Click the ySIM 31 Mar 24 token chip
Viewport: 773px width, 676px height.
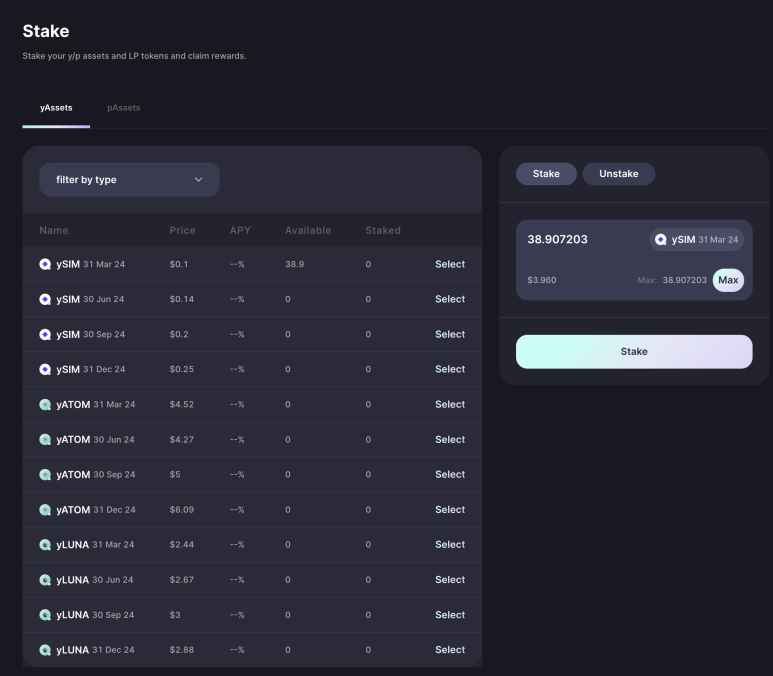(697, 240)
